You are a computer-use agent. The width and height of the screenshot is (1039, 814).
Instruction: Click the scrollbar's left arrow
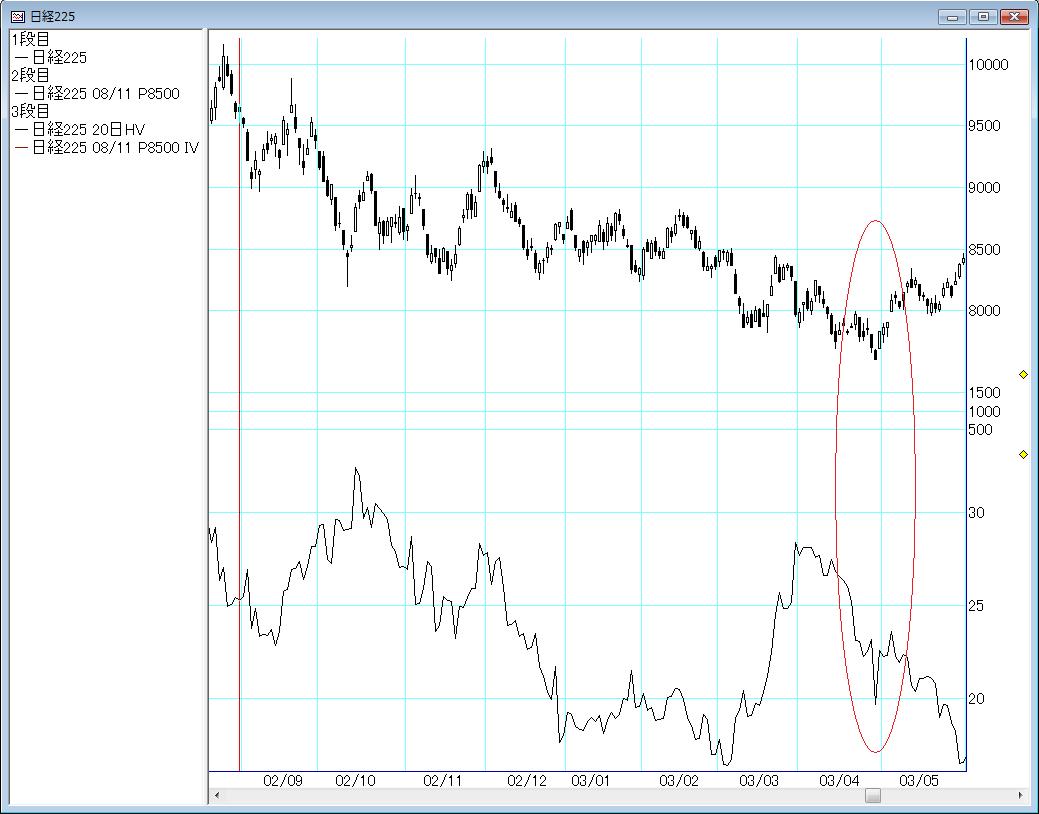[217, 796]
